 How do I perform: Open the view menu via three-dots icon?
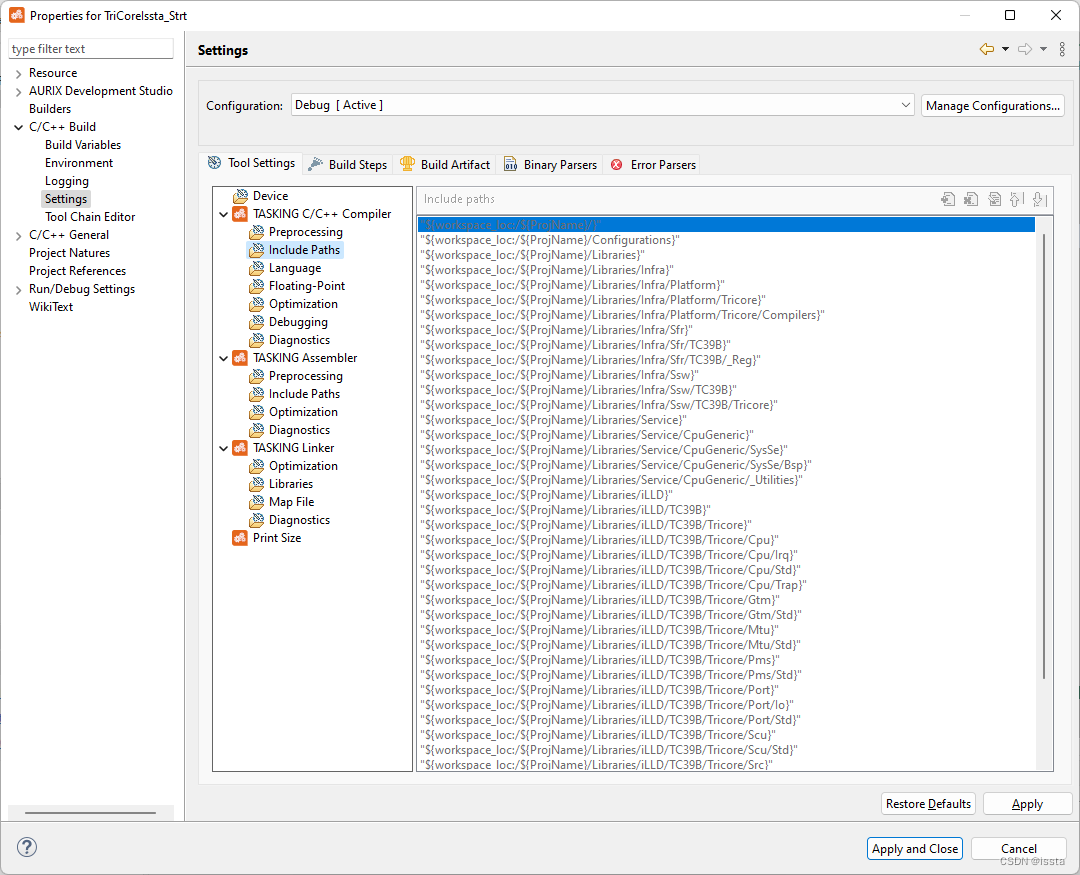1062,48
